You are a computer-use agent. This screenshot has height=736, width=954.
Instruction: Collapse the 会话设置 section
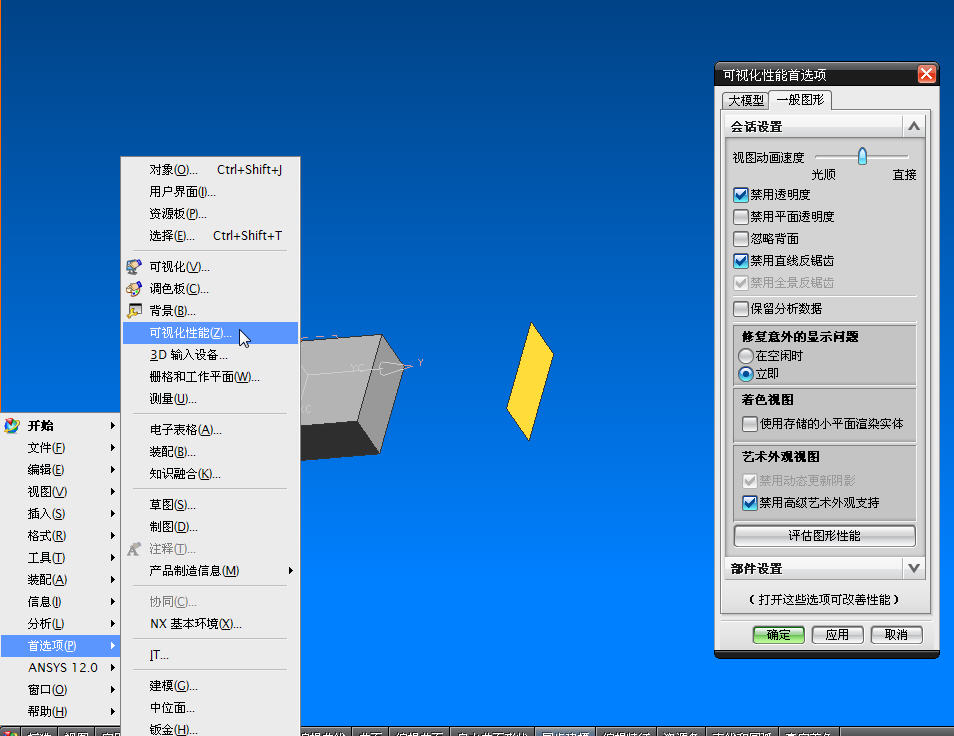click(913, 127)
